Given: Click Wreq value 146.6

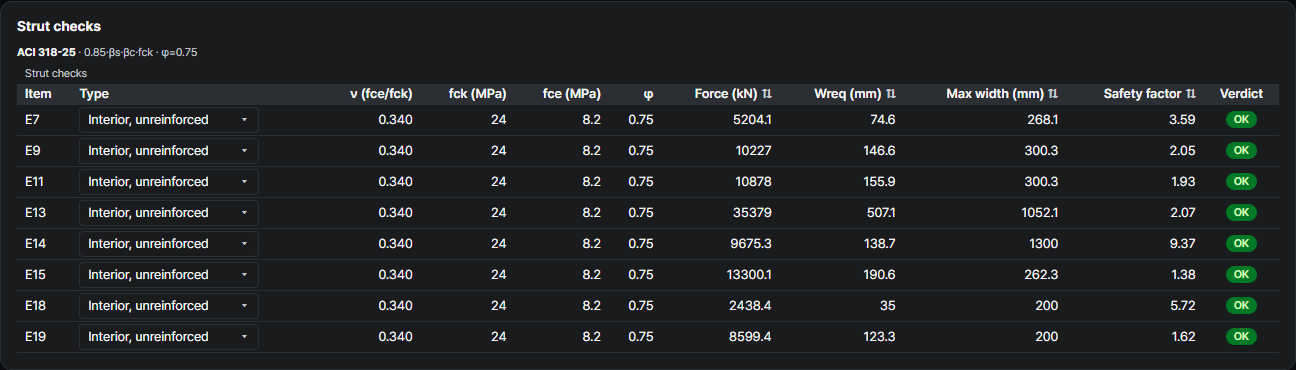Looking at the screenshot, I should pyautogui.click(x=880, y=151).
